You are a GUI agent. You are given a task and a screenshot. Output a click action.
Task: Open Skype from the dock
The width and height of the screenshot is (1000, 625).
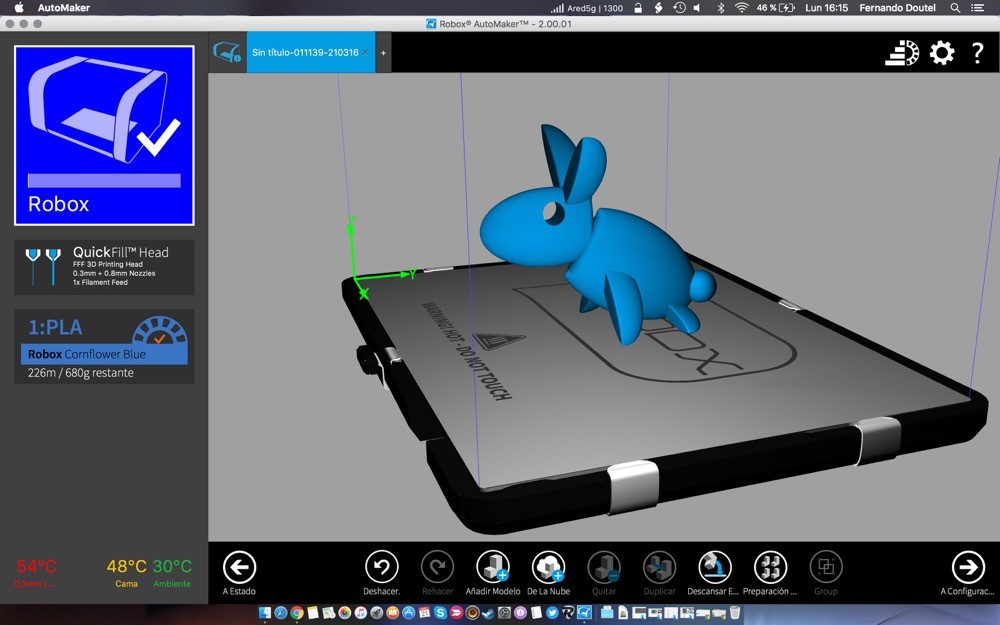coord(440,613)
